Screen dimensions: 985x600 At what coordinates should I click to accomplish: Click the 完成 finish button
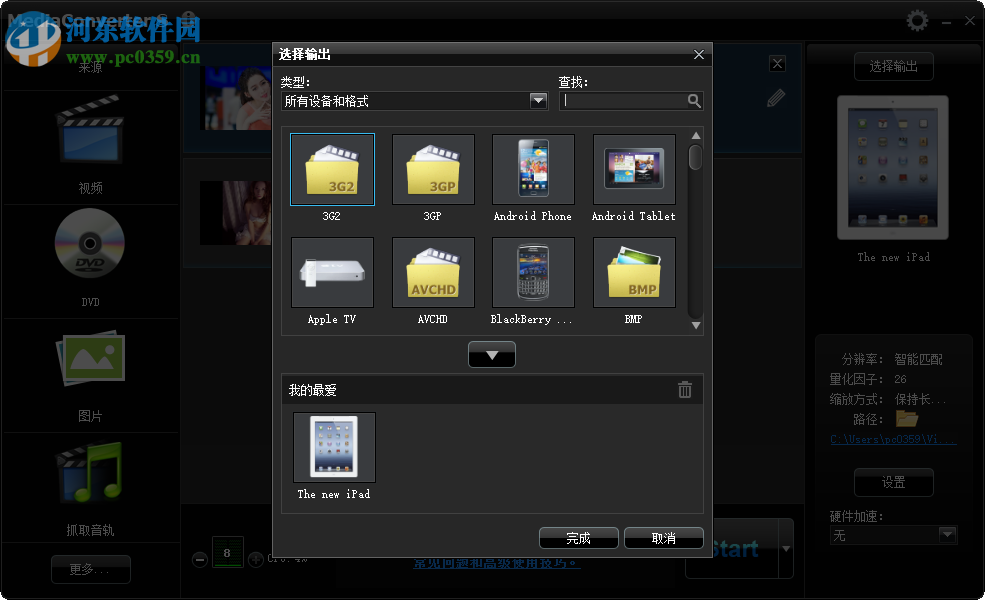pos(578,537)
